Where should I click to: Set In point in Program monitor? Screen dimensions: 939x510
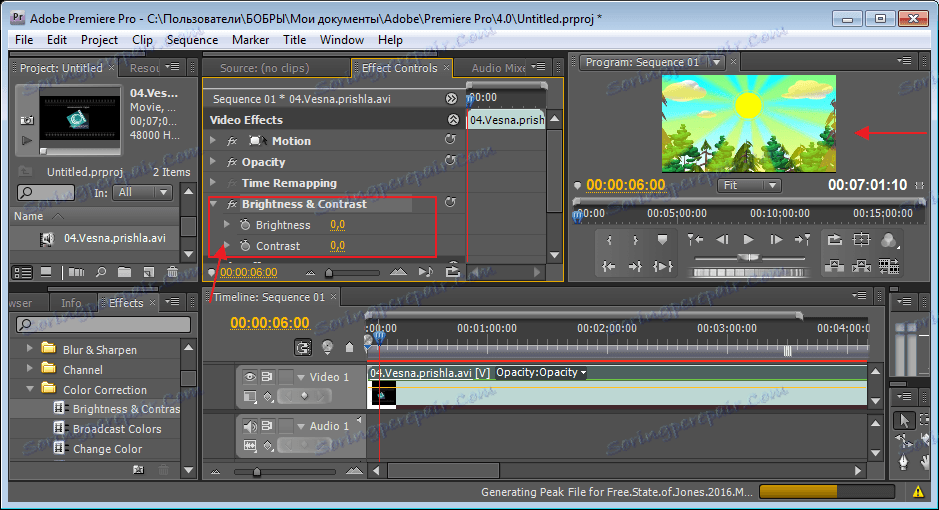click(x=609, y=239)
